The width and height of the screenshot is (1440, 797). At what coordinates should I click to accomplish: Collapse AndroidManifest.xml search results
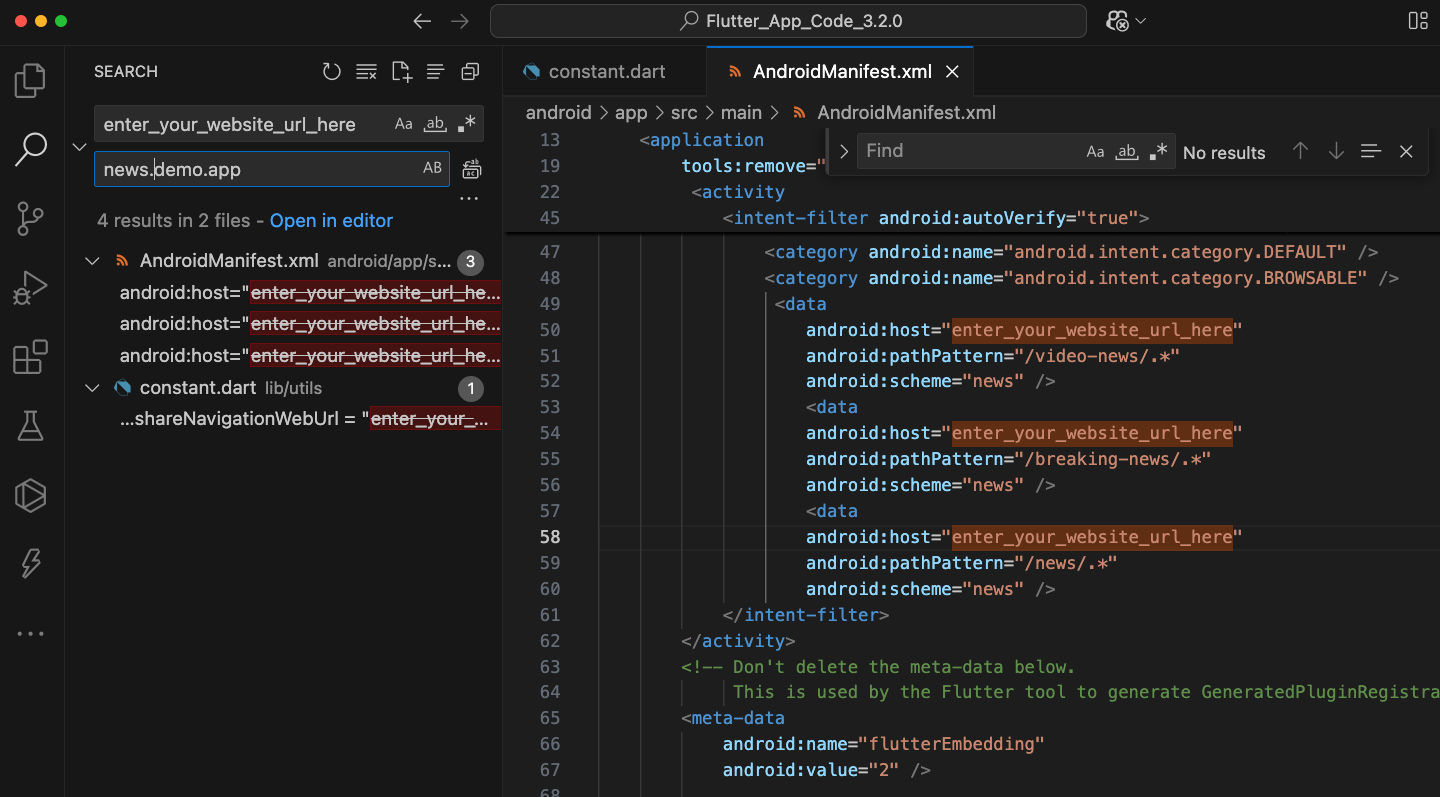pyautogui.click(x=93, y=261)
